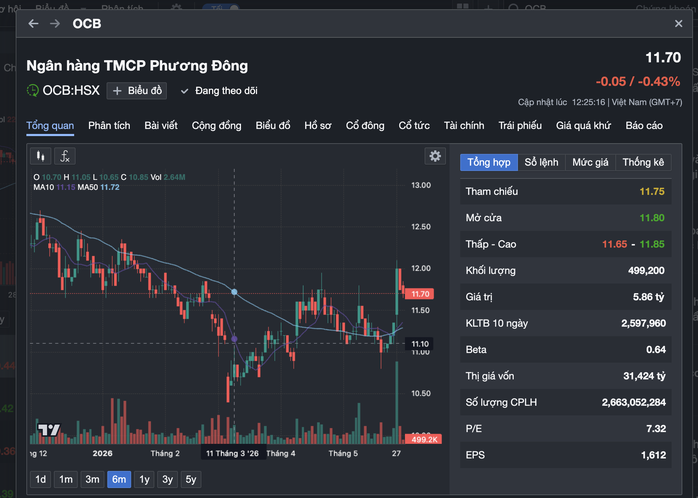Set chart range to 1d
The width and height of the screenshot is (698, 498).
tap(41, 479)
